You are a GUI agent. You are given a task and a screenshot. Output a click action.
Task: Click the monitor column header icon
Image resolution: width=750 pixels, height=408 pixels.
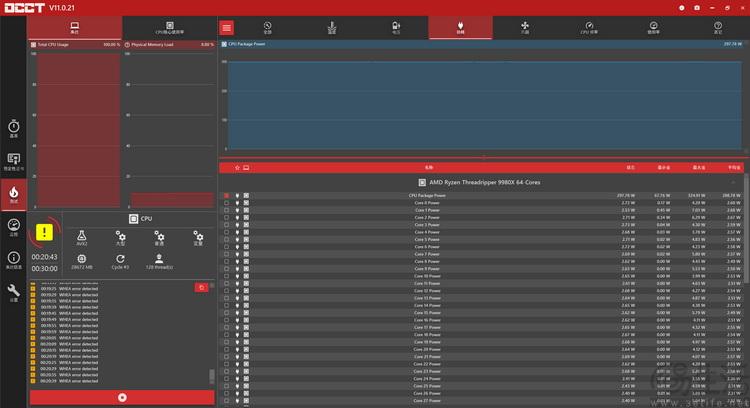click(x=246, y=168)
